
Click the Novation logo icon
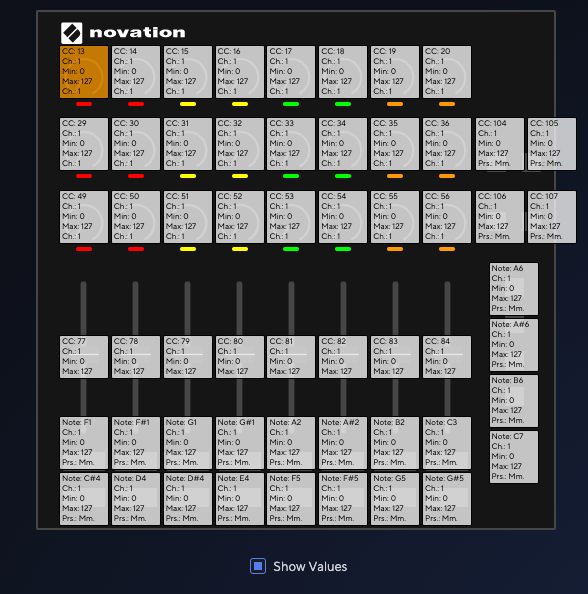click(x=72, y=33)
